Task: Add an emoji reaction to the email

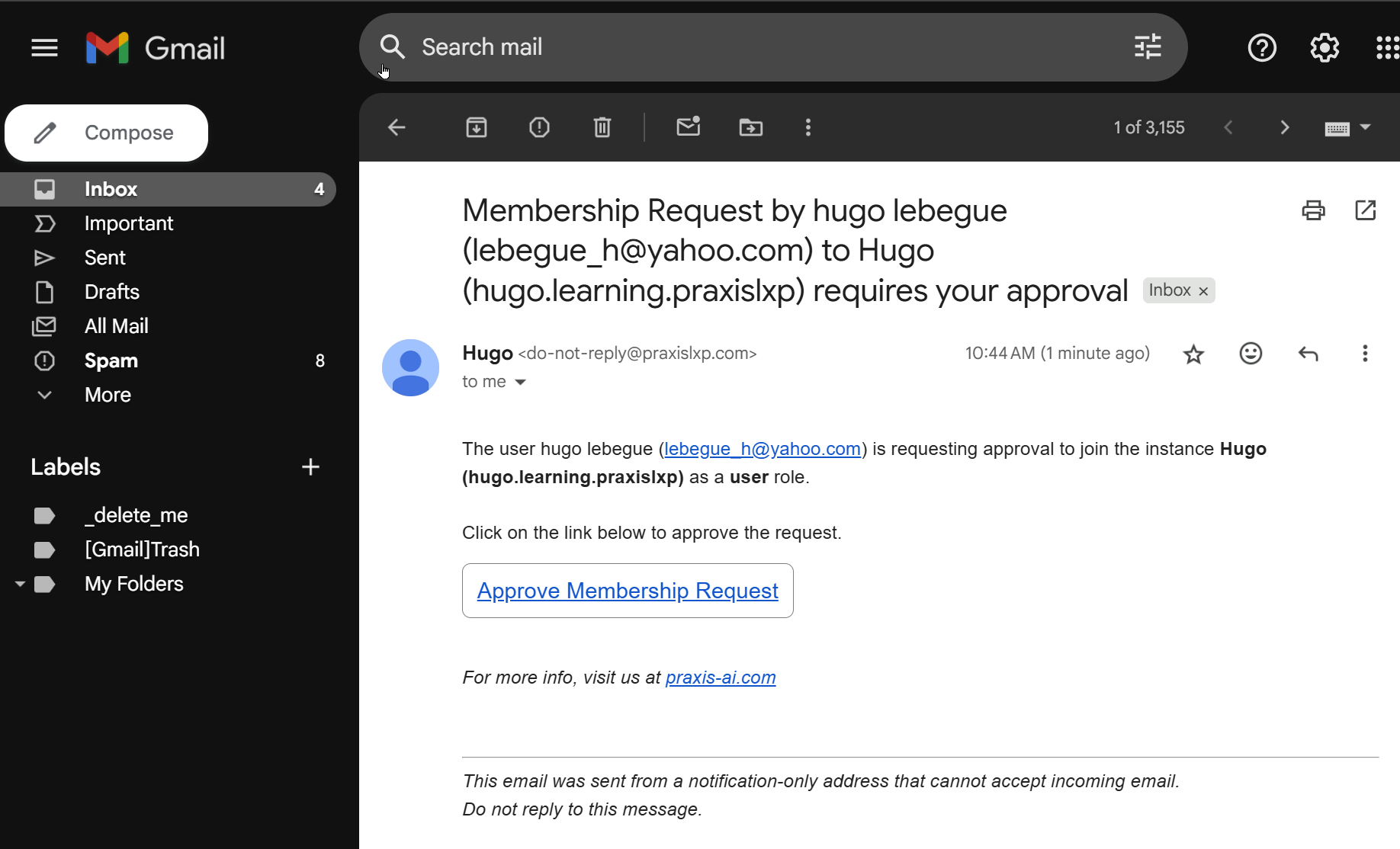Action: (1250, 353)
